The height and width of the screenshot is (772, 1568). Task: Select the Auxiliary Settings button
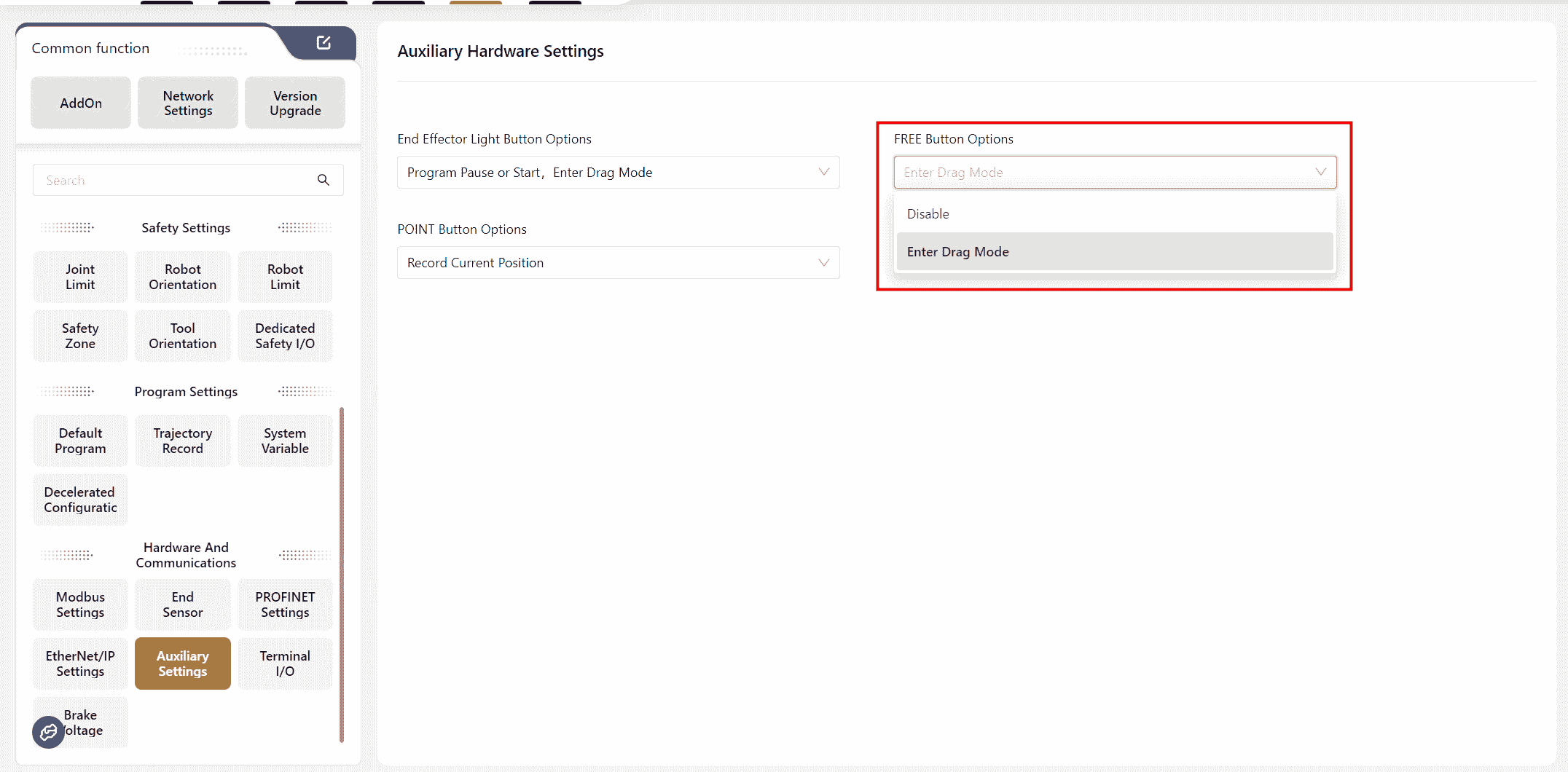pos(183,663)
